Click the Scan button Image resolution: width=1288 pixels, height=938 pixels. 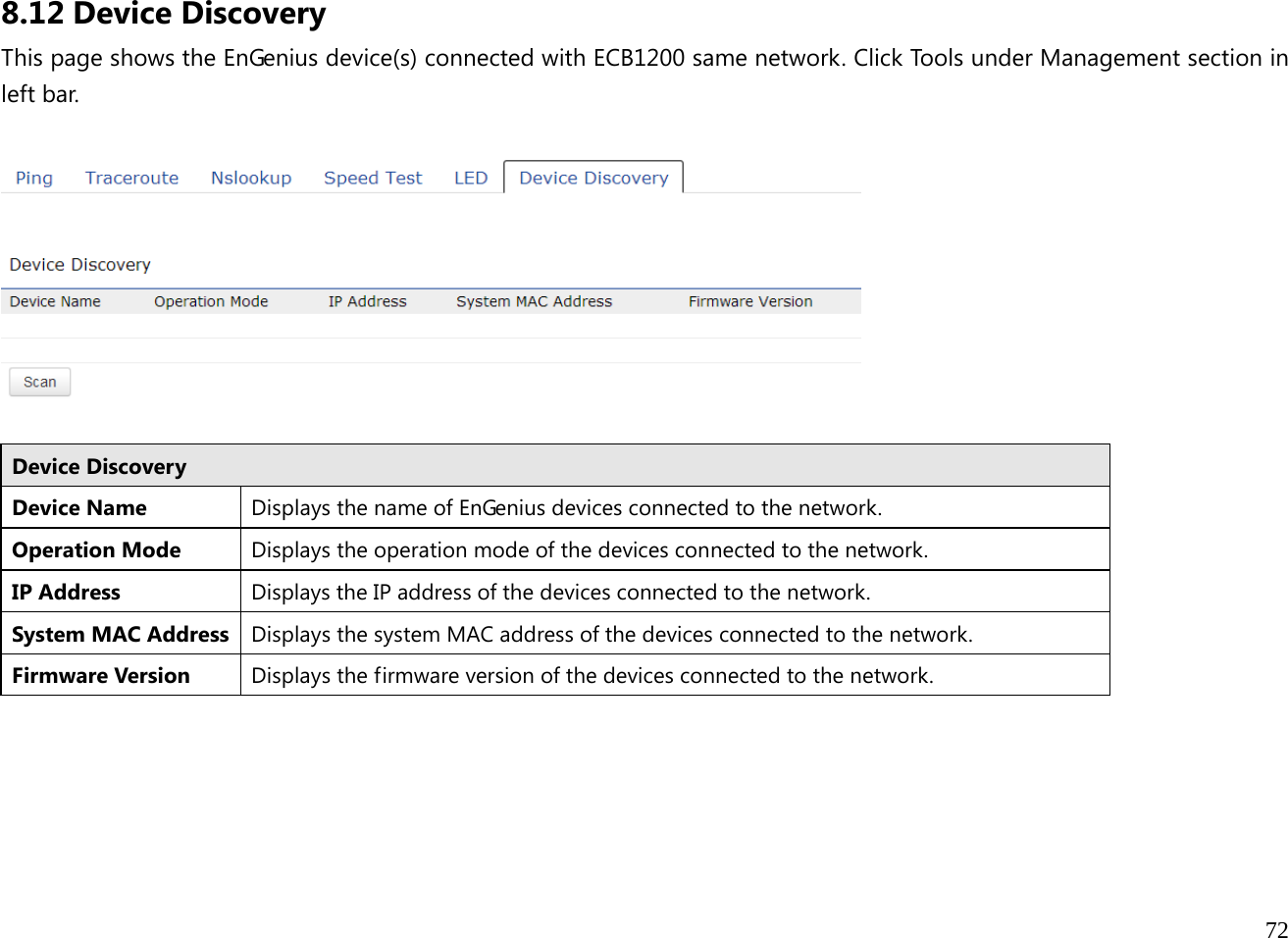[x=40, y=382]
